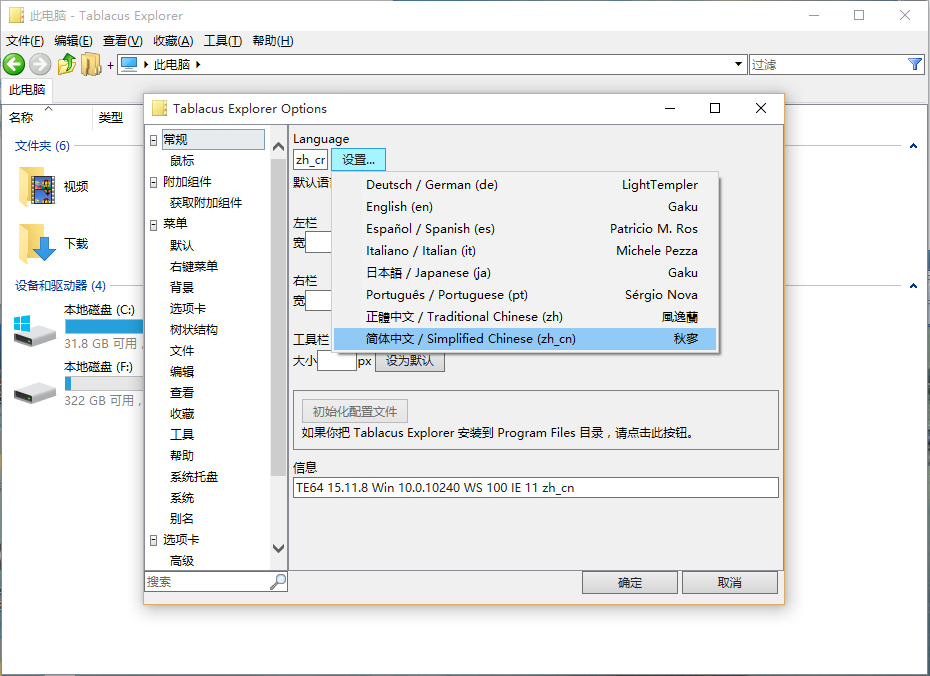Collapse the 附加组件 tree node
Image resolution: width=930 pixels, height=676 pixels.
153,182
